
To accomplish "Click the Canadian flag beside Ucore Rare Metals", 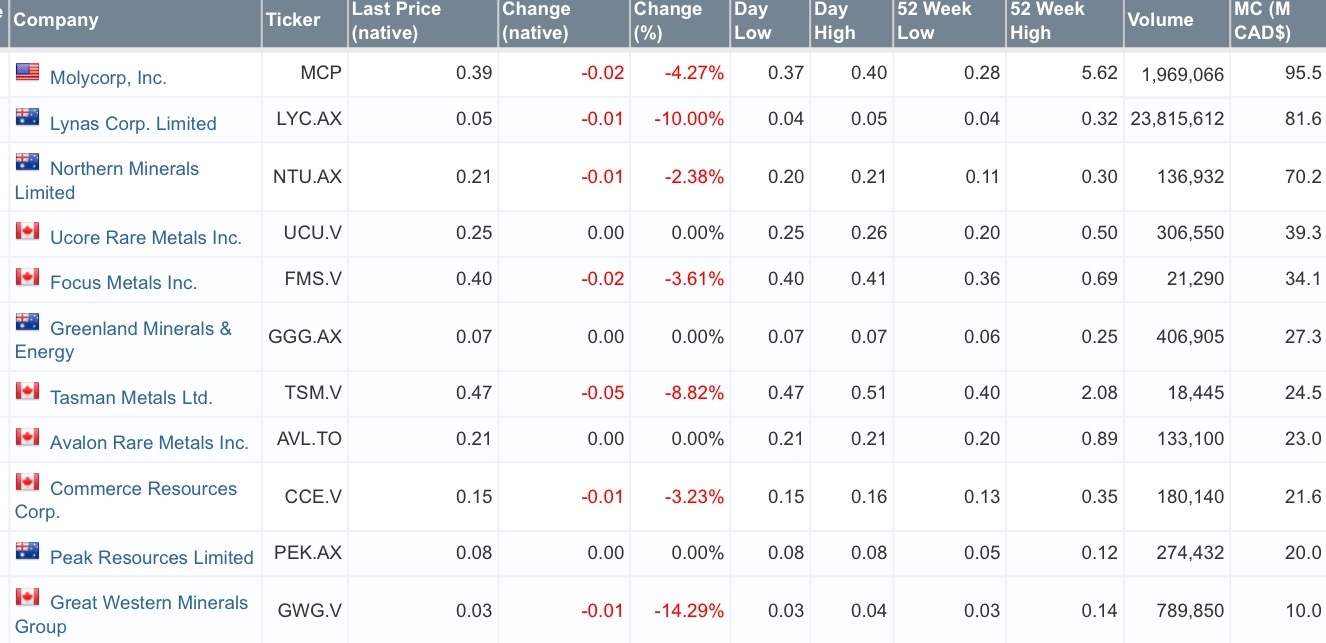I will [x=27, y=232].
